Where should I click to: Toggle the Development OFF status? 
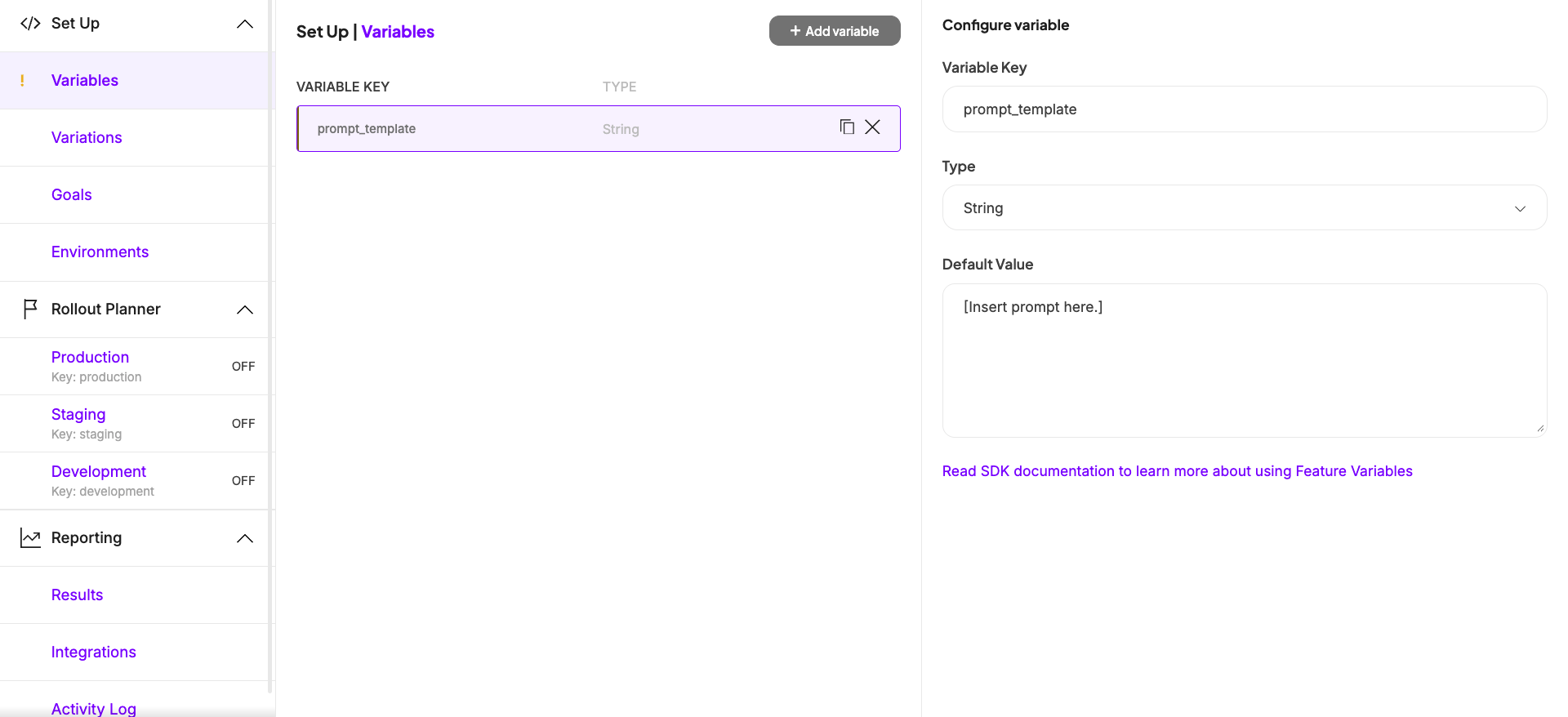click(x=243, y=481)
